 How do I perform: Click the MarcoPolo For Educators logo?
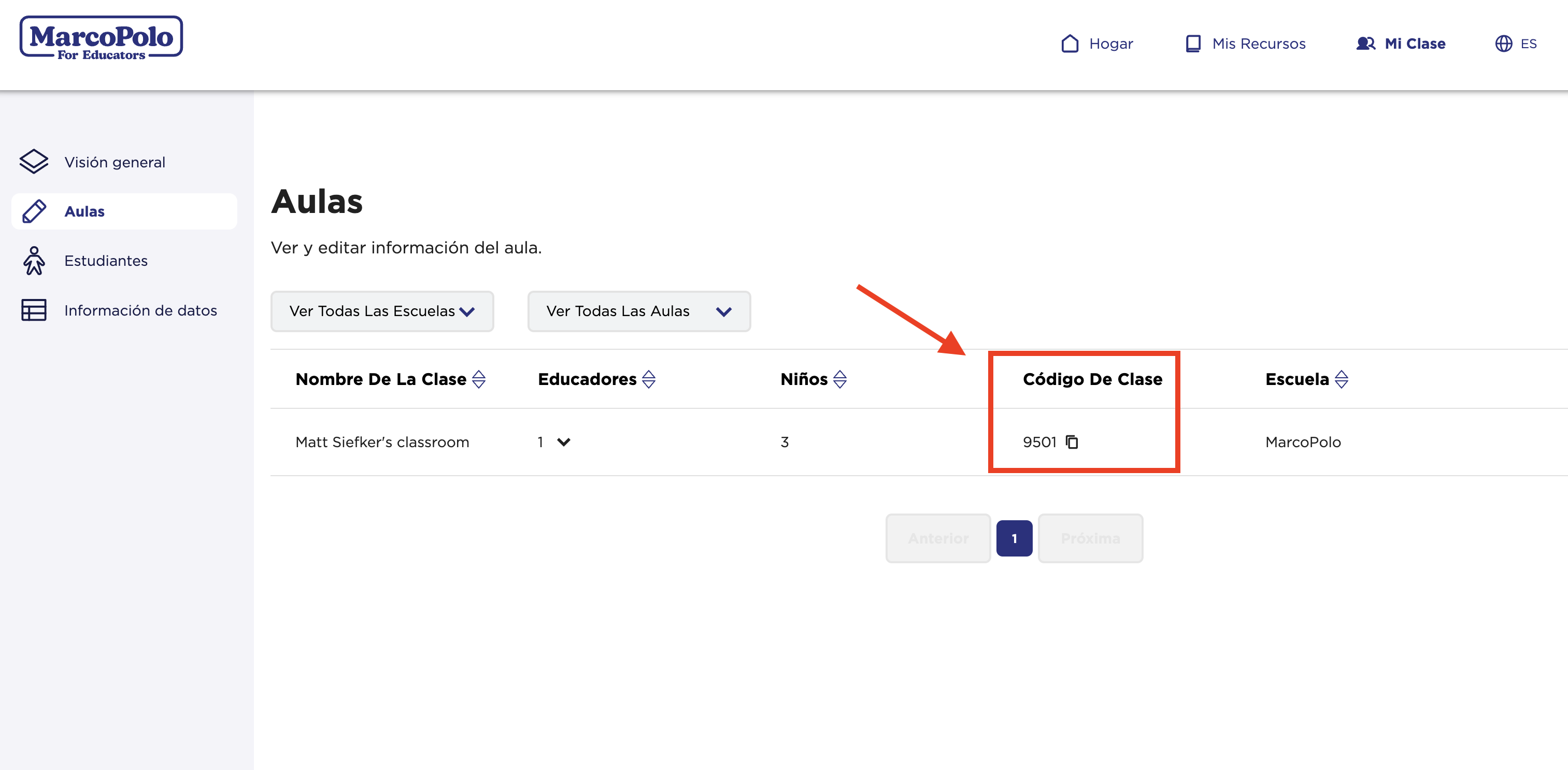coord(101,38)
